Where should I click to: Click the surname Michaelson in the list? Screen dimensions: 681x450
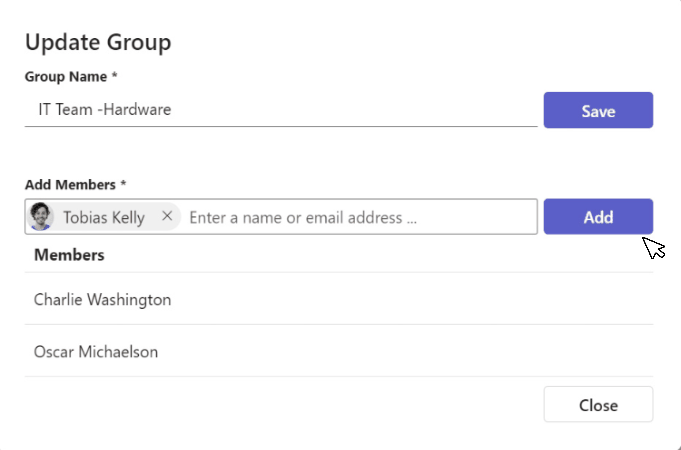coord(118,351)
